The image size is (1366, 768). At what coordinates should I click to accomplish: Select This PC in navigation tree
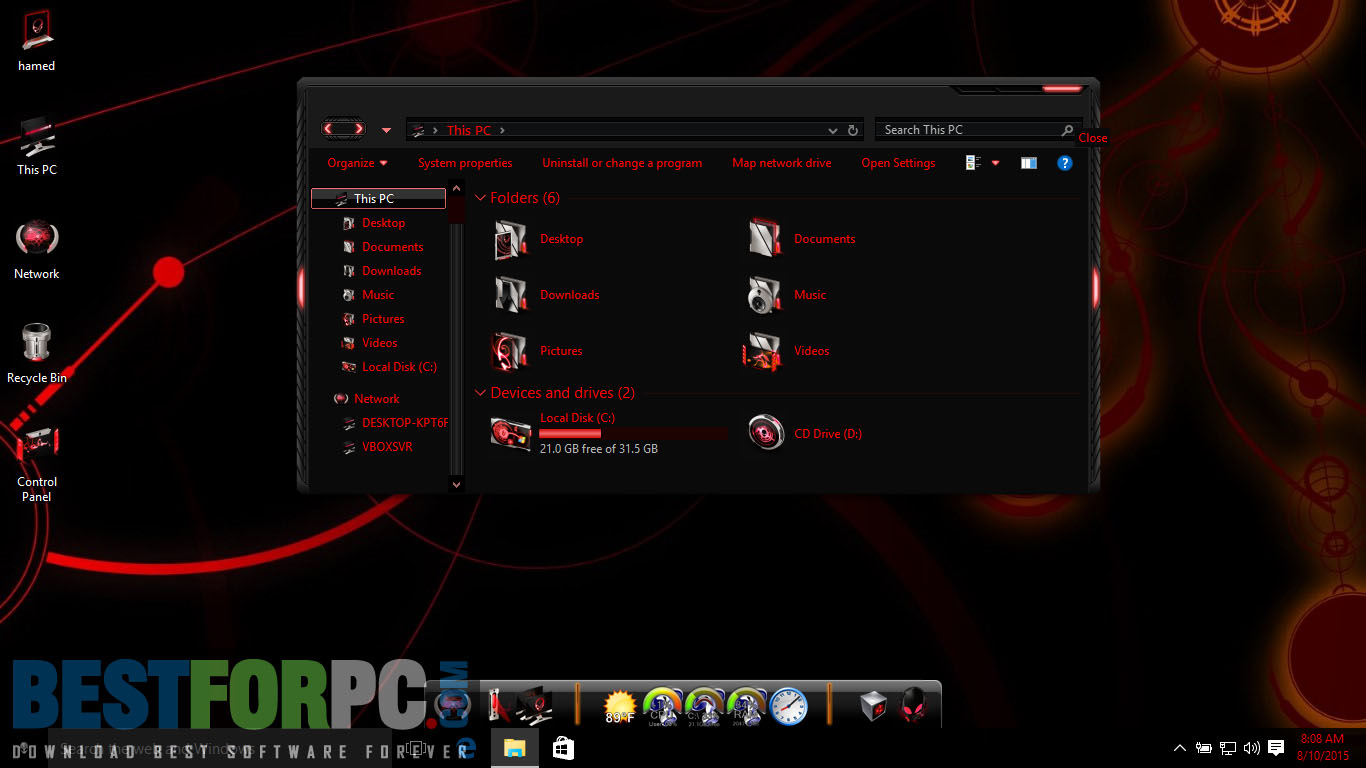378,199
